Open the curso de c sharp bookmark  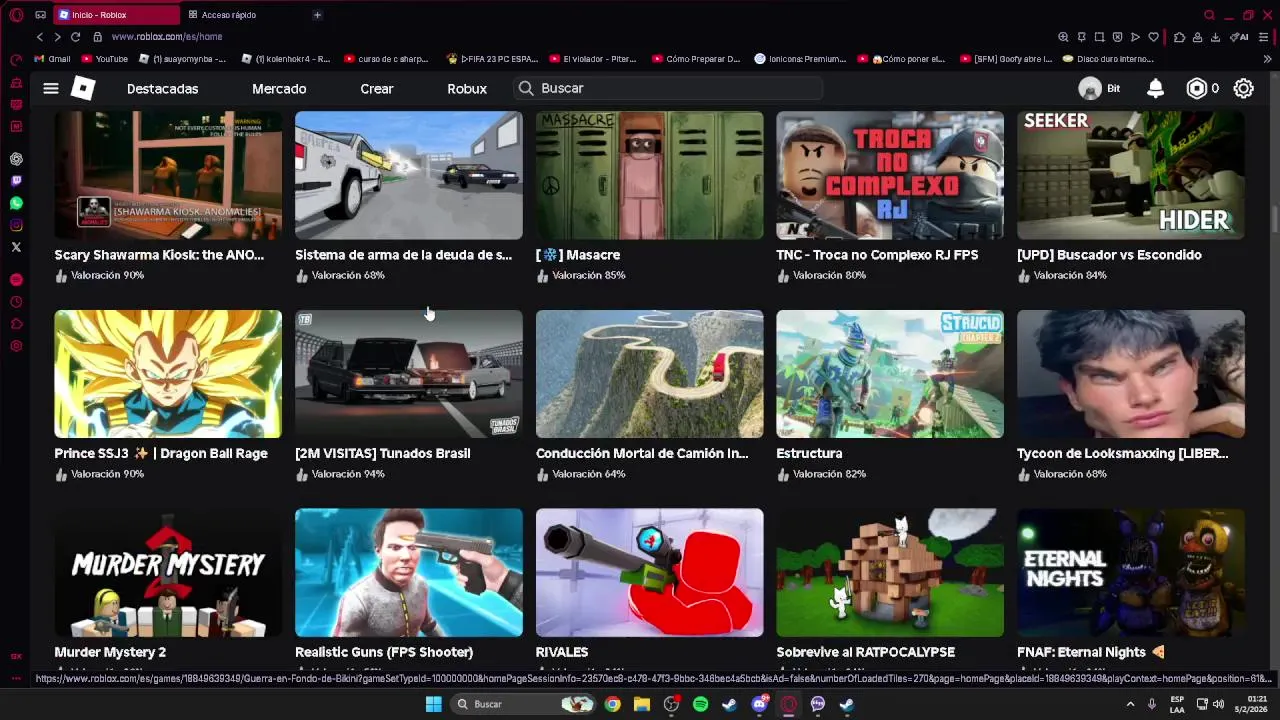386,59
